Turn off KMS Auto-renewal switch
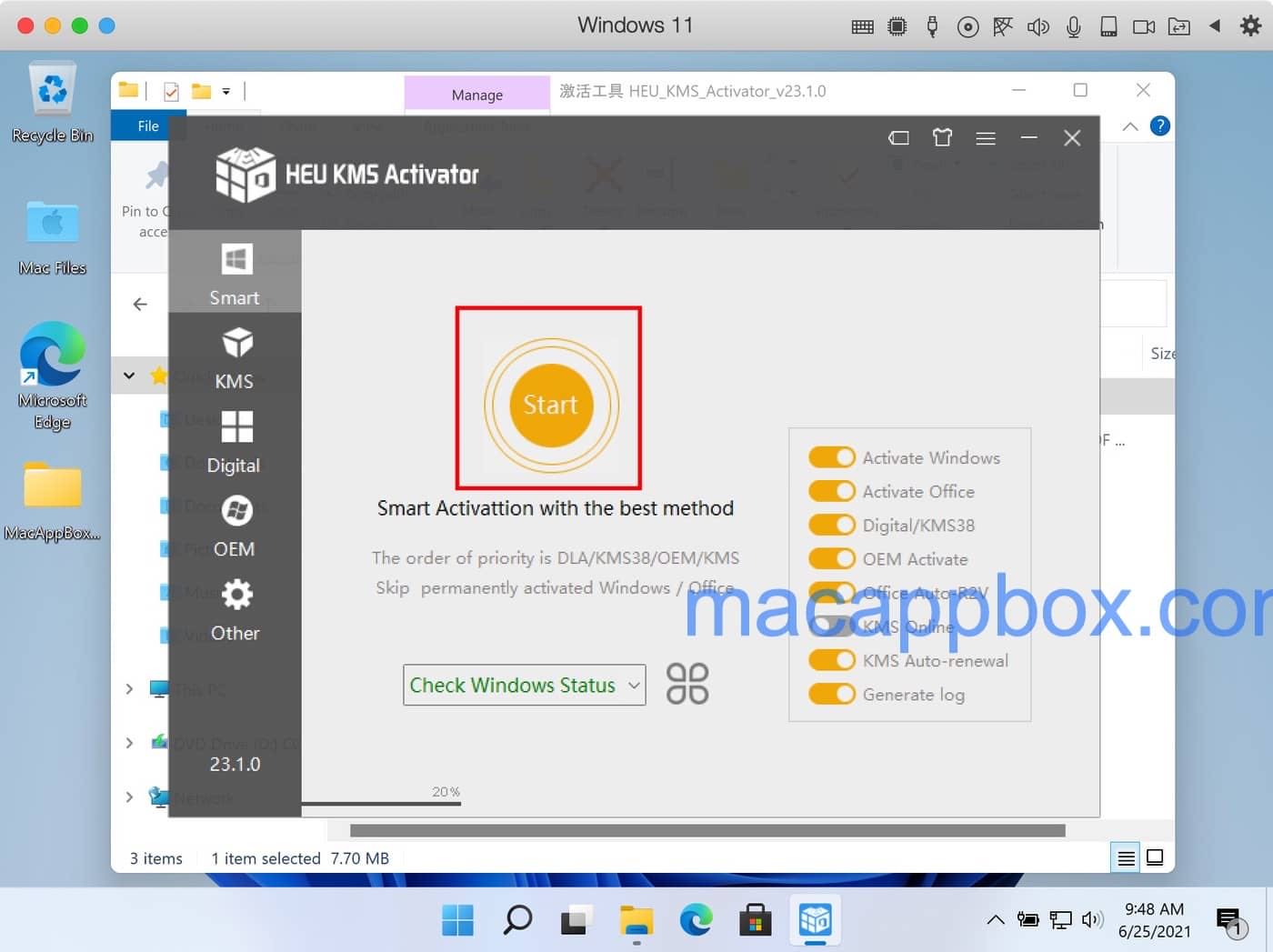Image resolution: width=1273 pixels, height=952 pixels. point(832,660)
